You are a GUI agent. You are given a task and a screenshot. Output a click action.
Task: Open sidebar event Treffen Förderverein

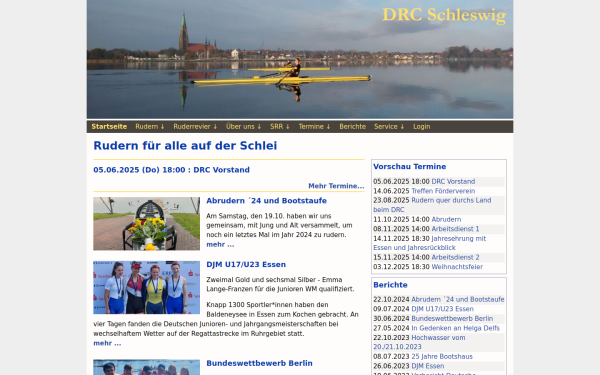tap(443, 191)
